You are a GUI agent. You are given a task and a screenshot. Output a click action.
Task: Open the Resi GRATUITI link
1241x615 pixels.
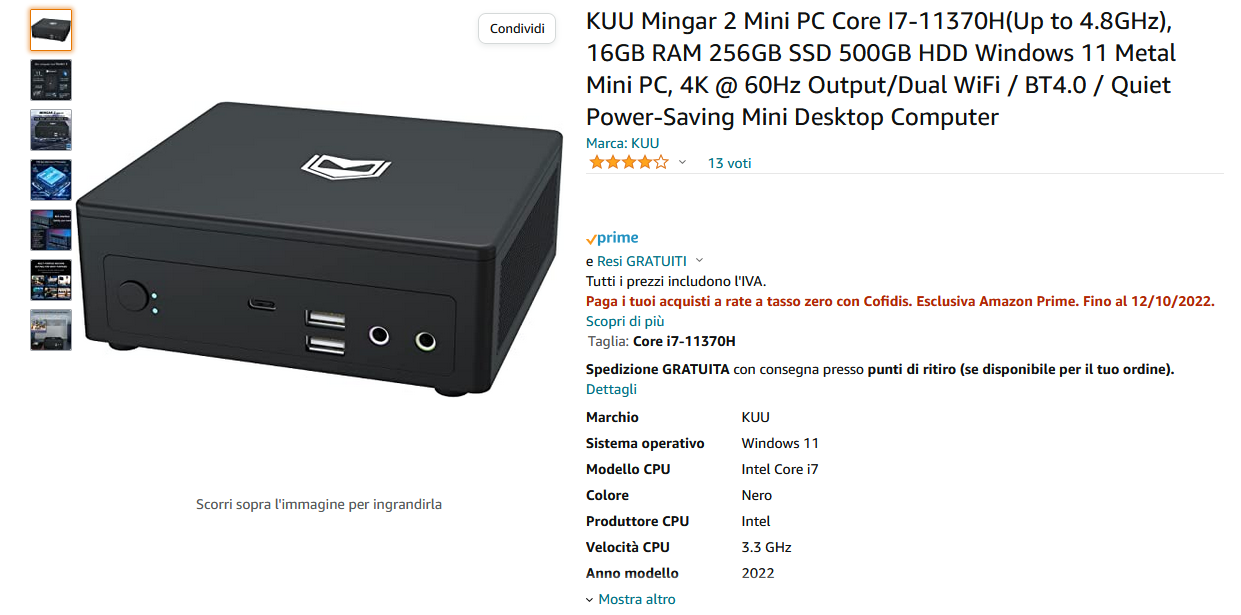642,261
